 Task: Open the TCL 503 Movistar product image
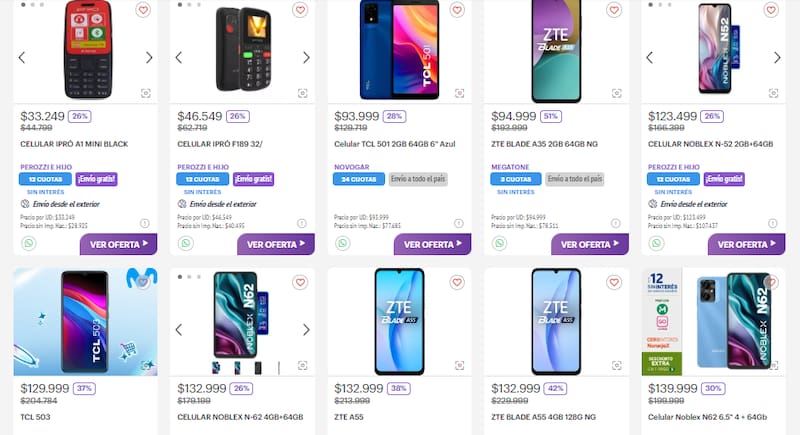coord(85,321)
